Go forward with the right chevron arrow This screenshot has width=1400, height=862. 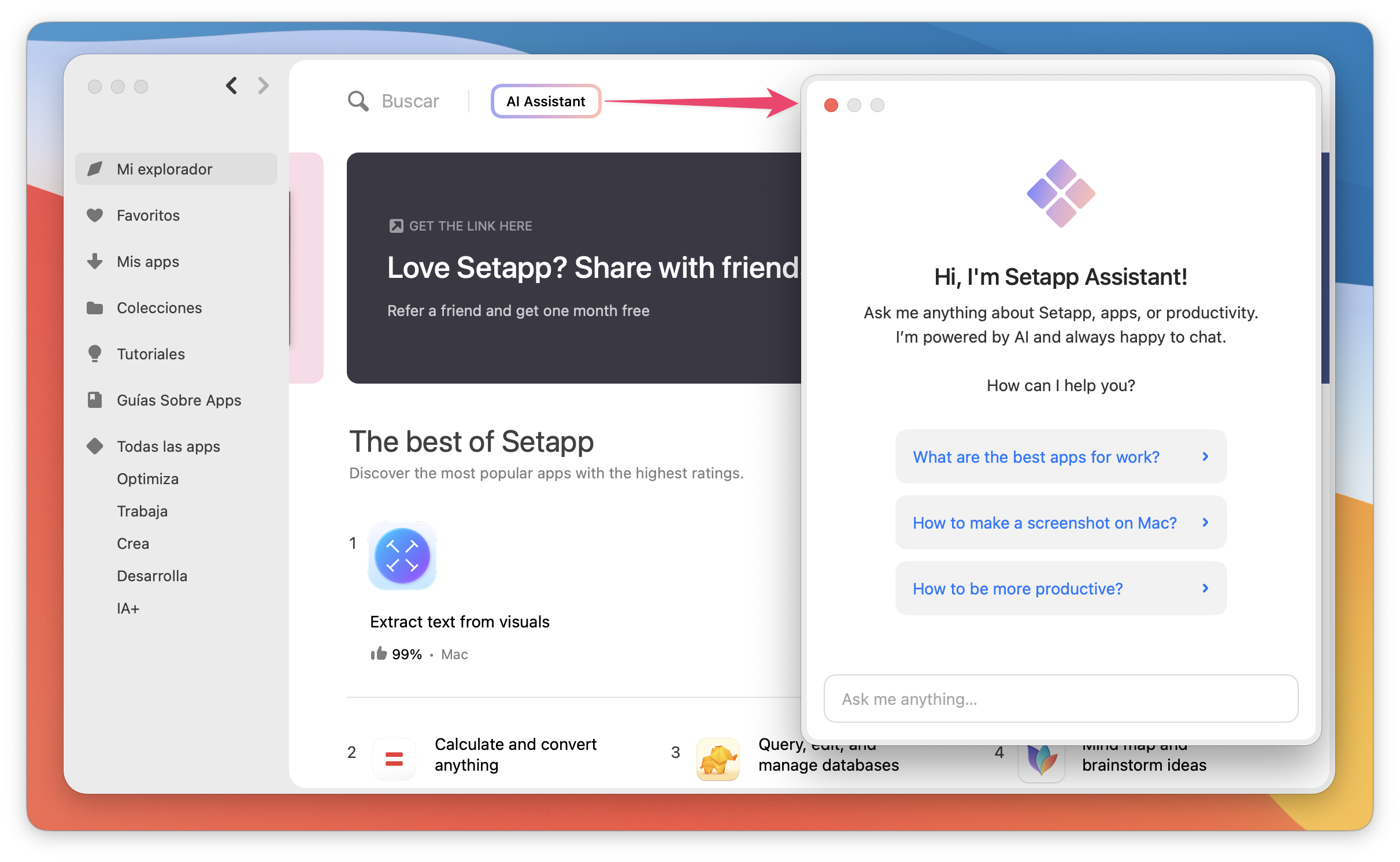tap(264, 86)
